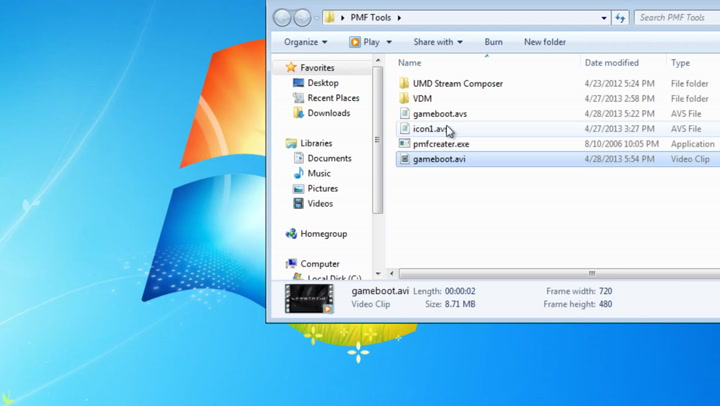The height and width of the screenshot is (406, 720).
Task: Expand the Play button dropdown arrow
Action: [389, 42]
